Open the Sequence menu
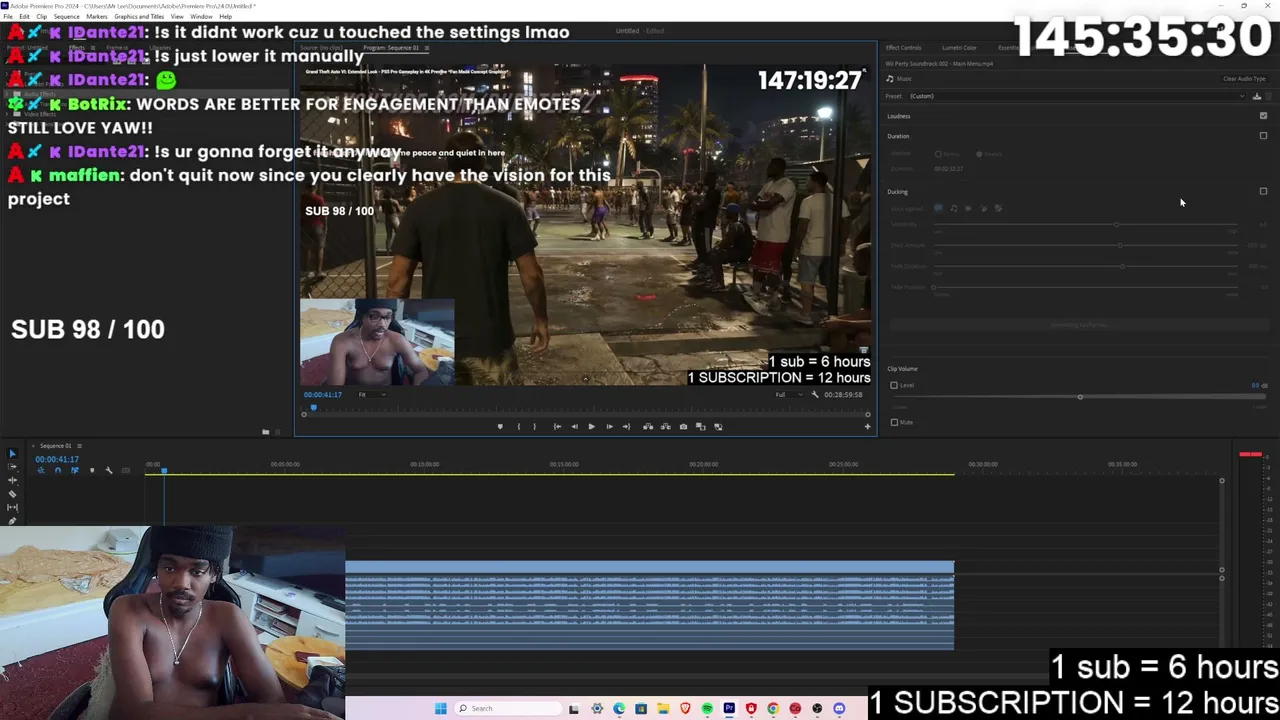Viewport: 1280px width, 720px height. 66,17
